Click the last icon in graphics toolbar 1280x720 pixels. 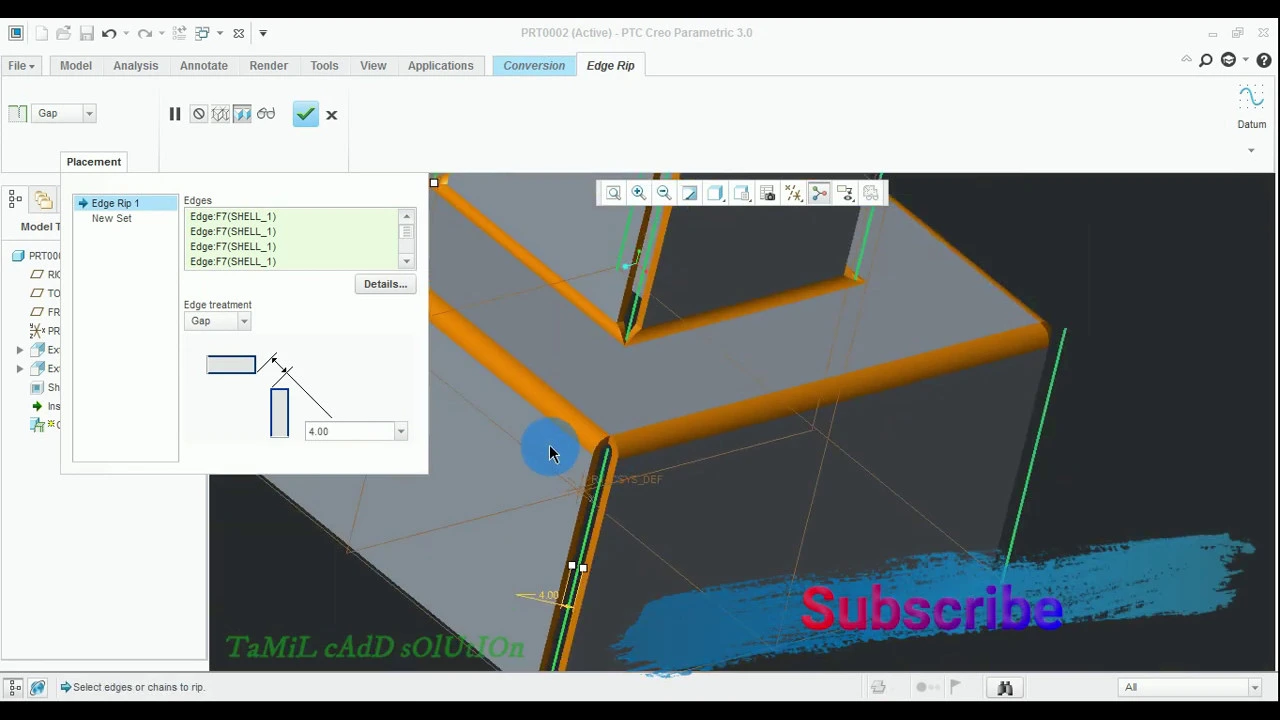[x=871, y=193]
